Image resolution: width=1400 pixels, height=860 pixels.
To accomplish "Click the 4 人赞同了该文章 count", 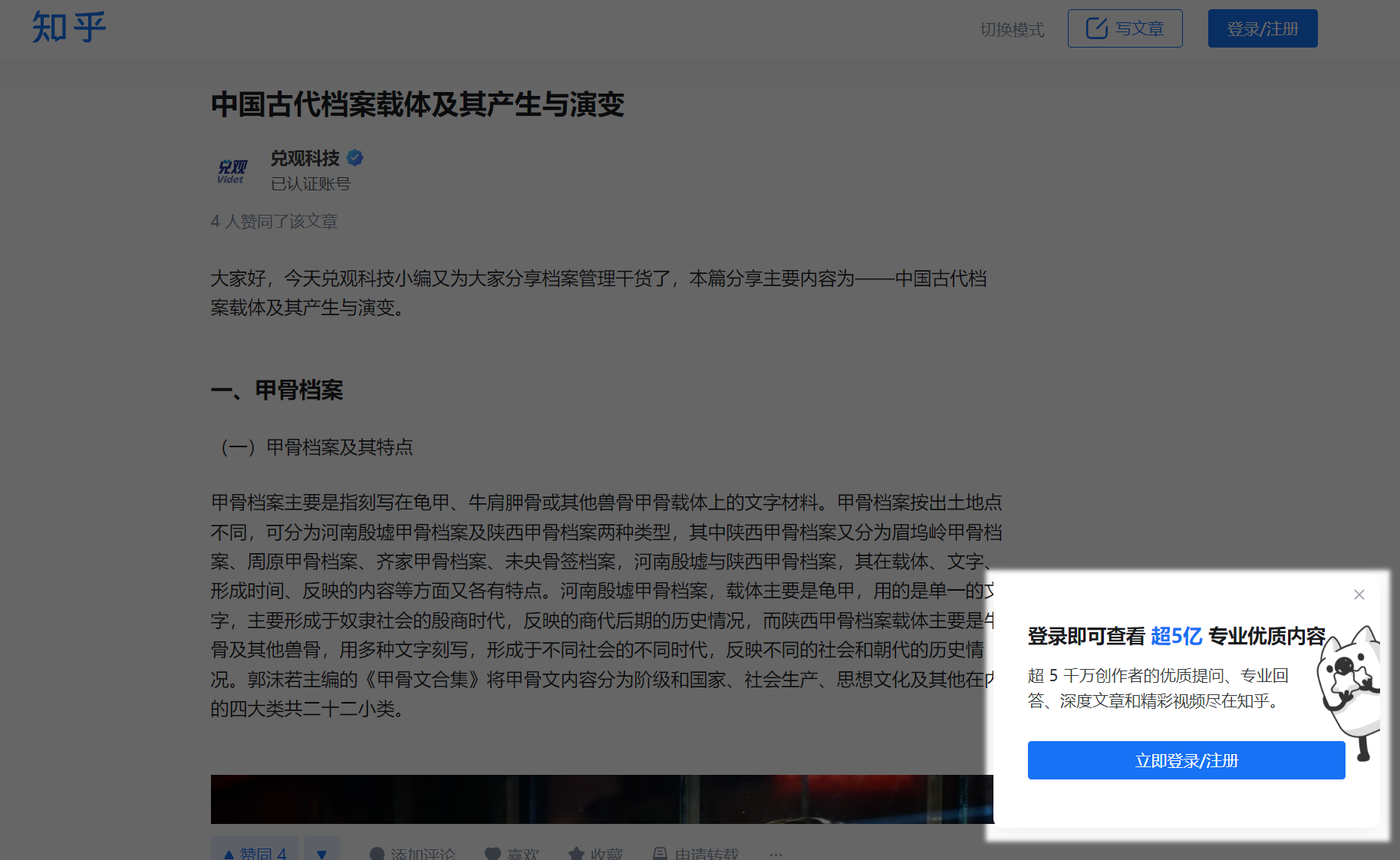I will (x=275, y=222).
